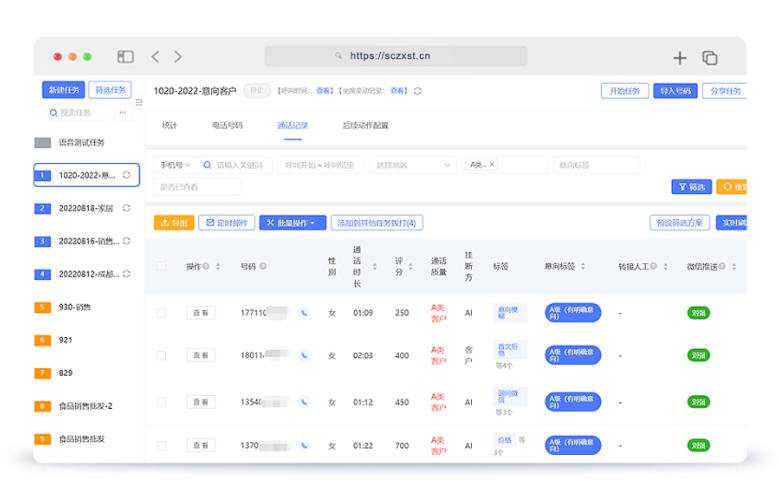Click the refresh icon next to 20220818 task
780x480 pixels.
(x=127, y=208)
